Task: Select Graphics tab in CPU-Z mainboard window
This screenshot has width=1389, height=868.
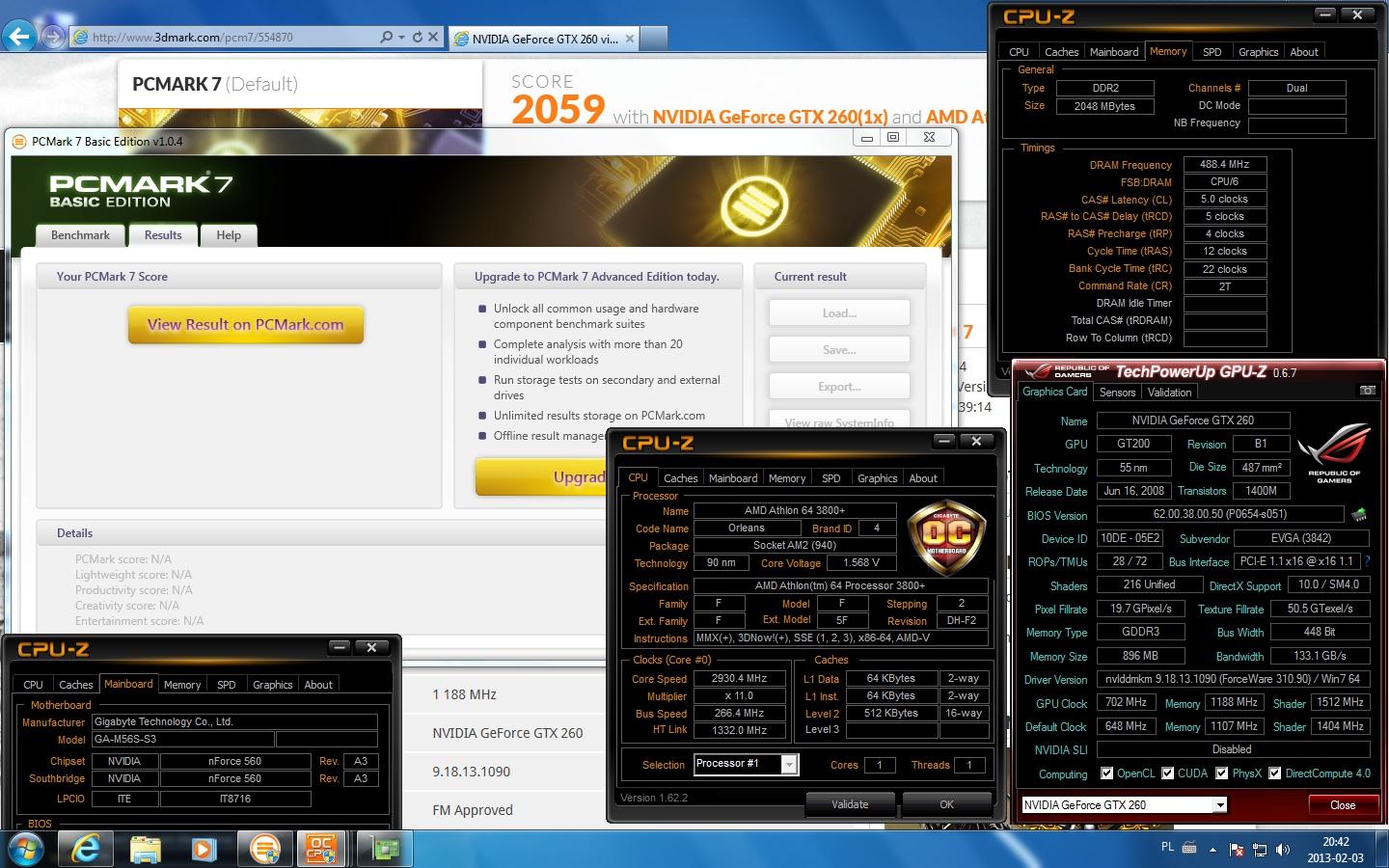Action: 272,685
